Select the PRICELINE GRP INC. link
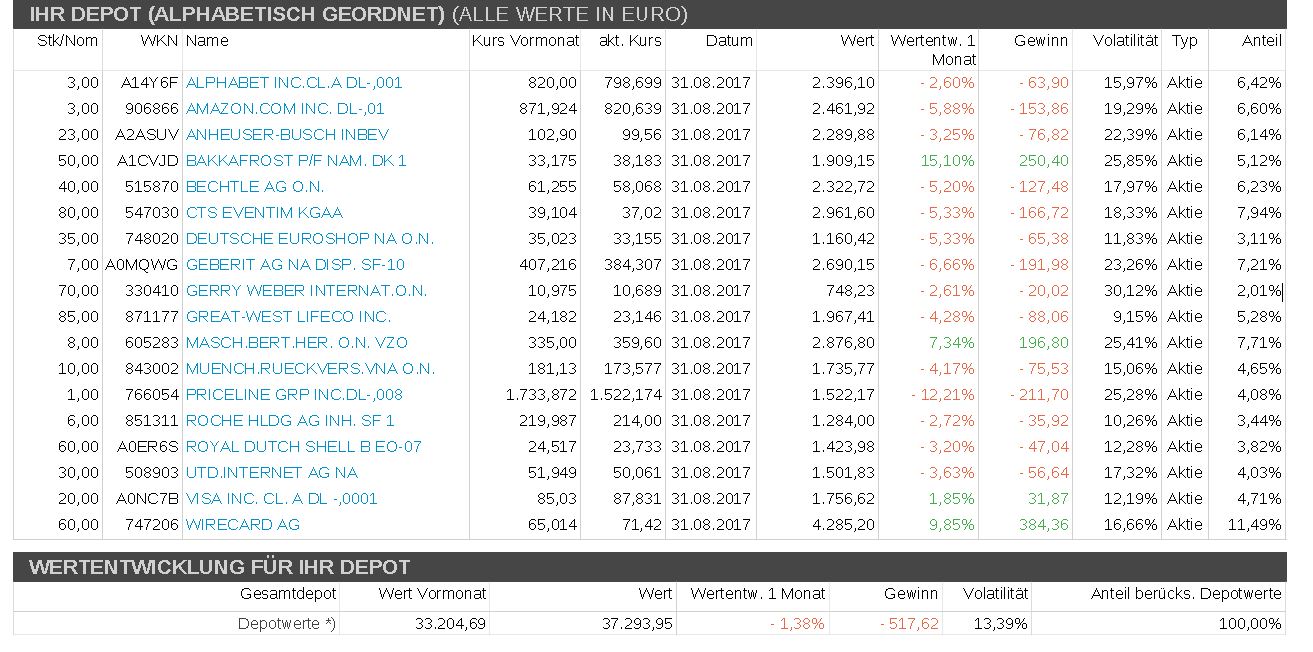The width and height of the screenshot is (1313, 652). click(294, 395)
